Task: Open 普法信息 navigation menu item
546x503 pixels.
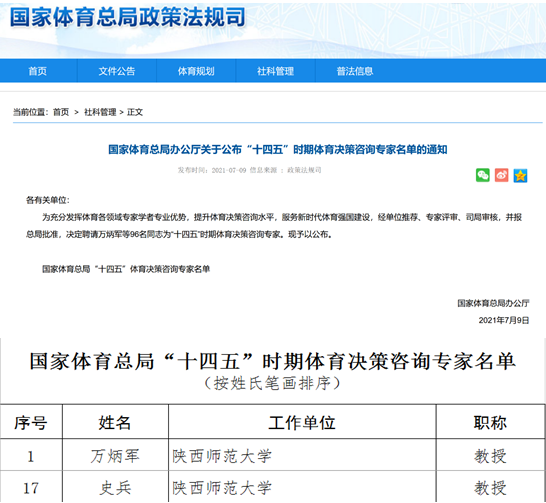Action: 355,71
